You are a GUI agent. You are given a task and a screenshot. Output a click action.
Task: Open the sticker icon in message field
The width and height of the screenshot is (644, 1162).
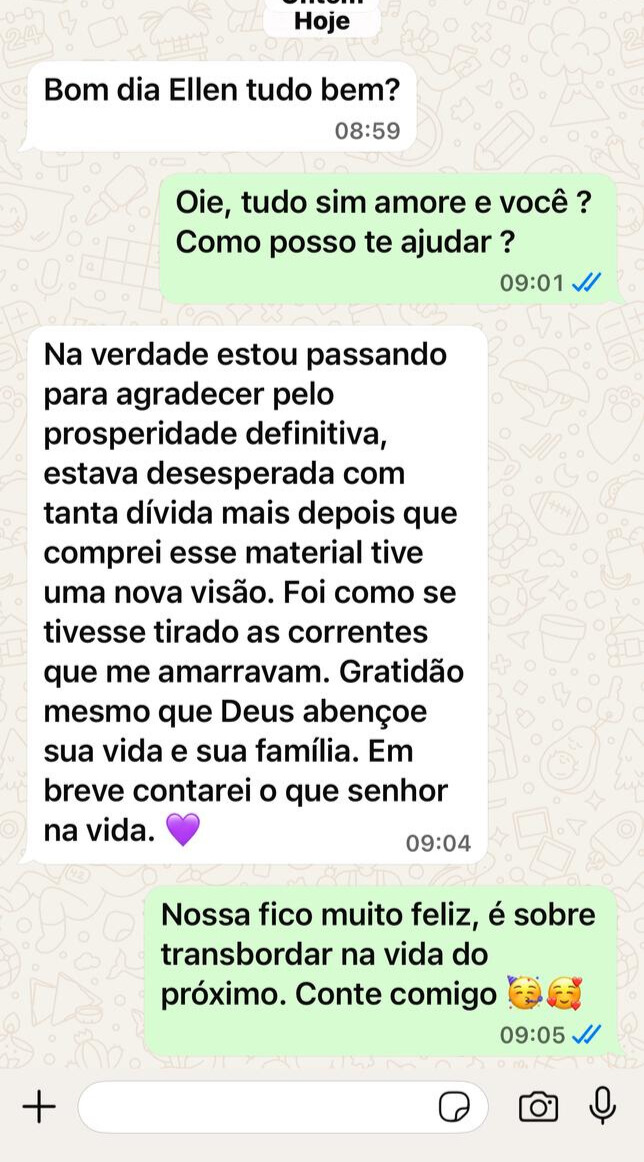(454, 1108)
